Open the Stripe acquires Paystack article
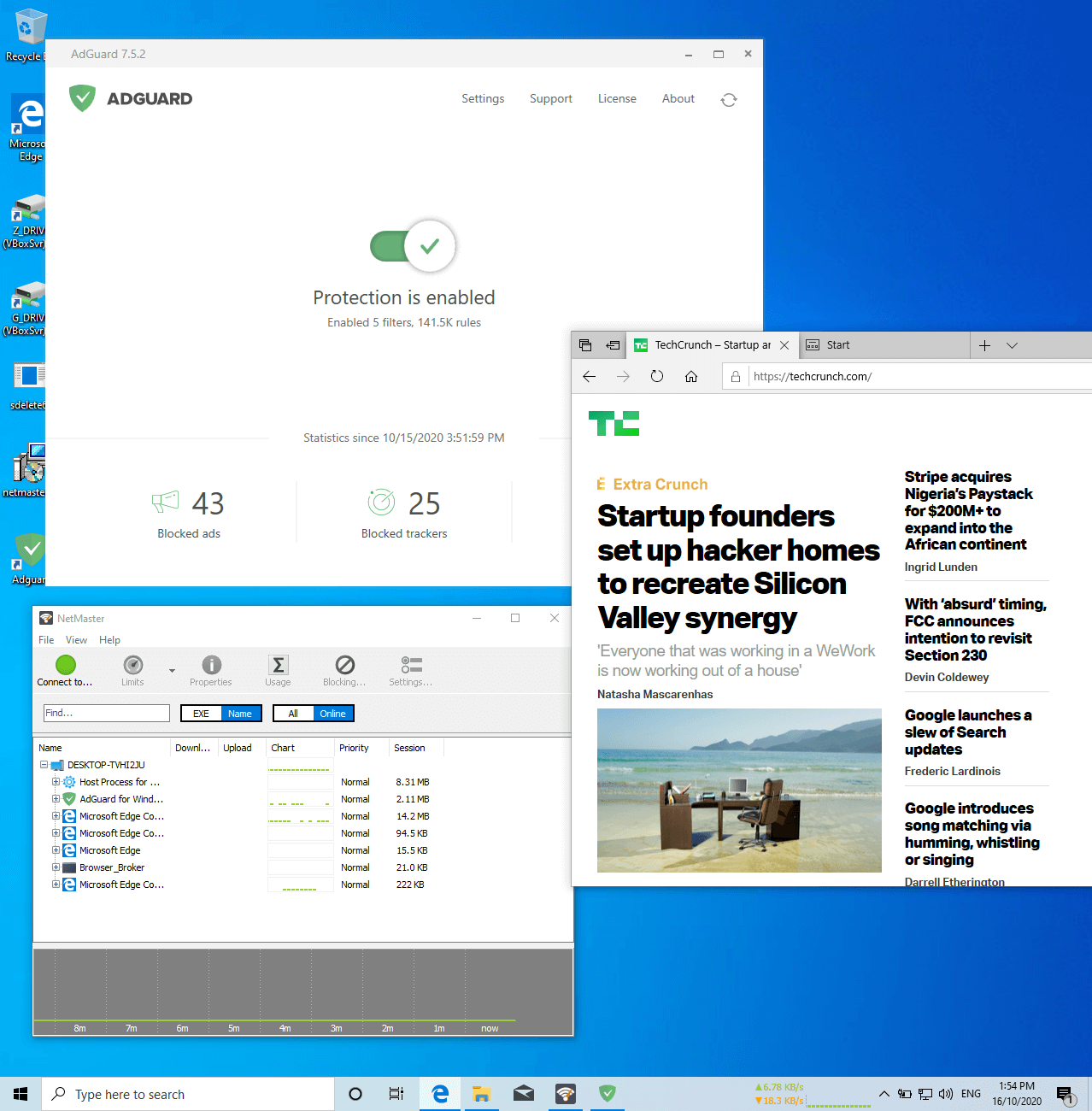This screenshot has height=1111, width=1092. tap(968, 510)
